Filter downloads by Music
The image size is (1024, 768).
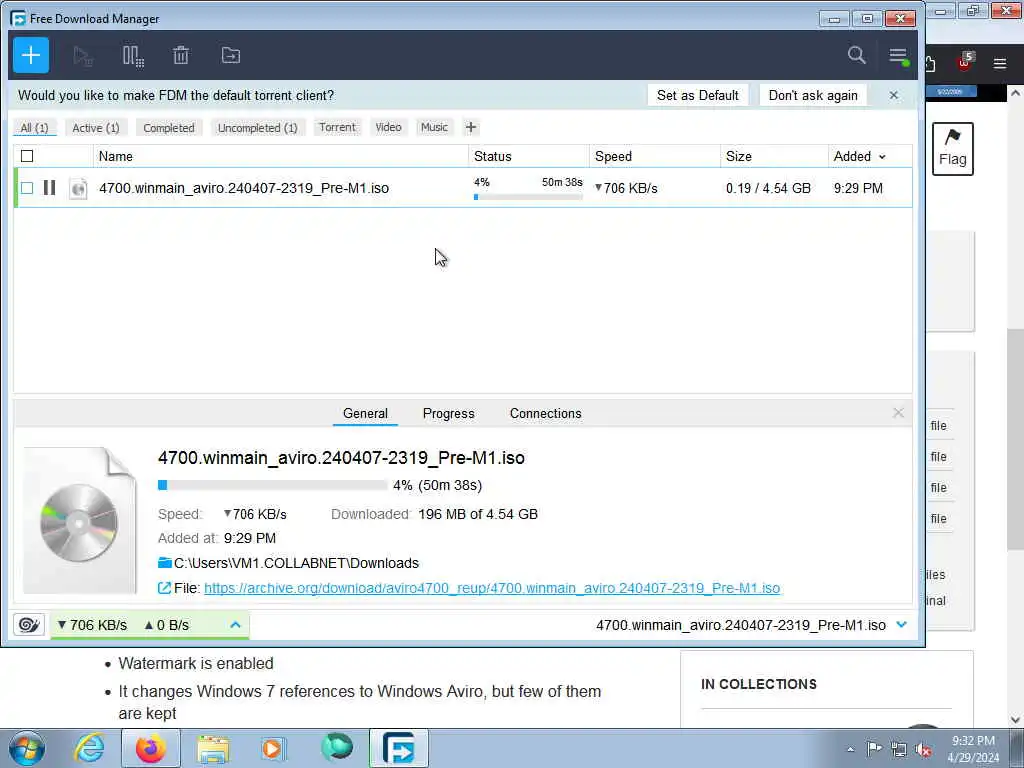pos(434,127)
